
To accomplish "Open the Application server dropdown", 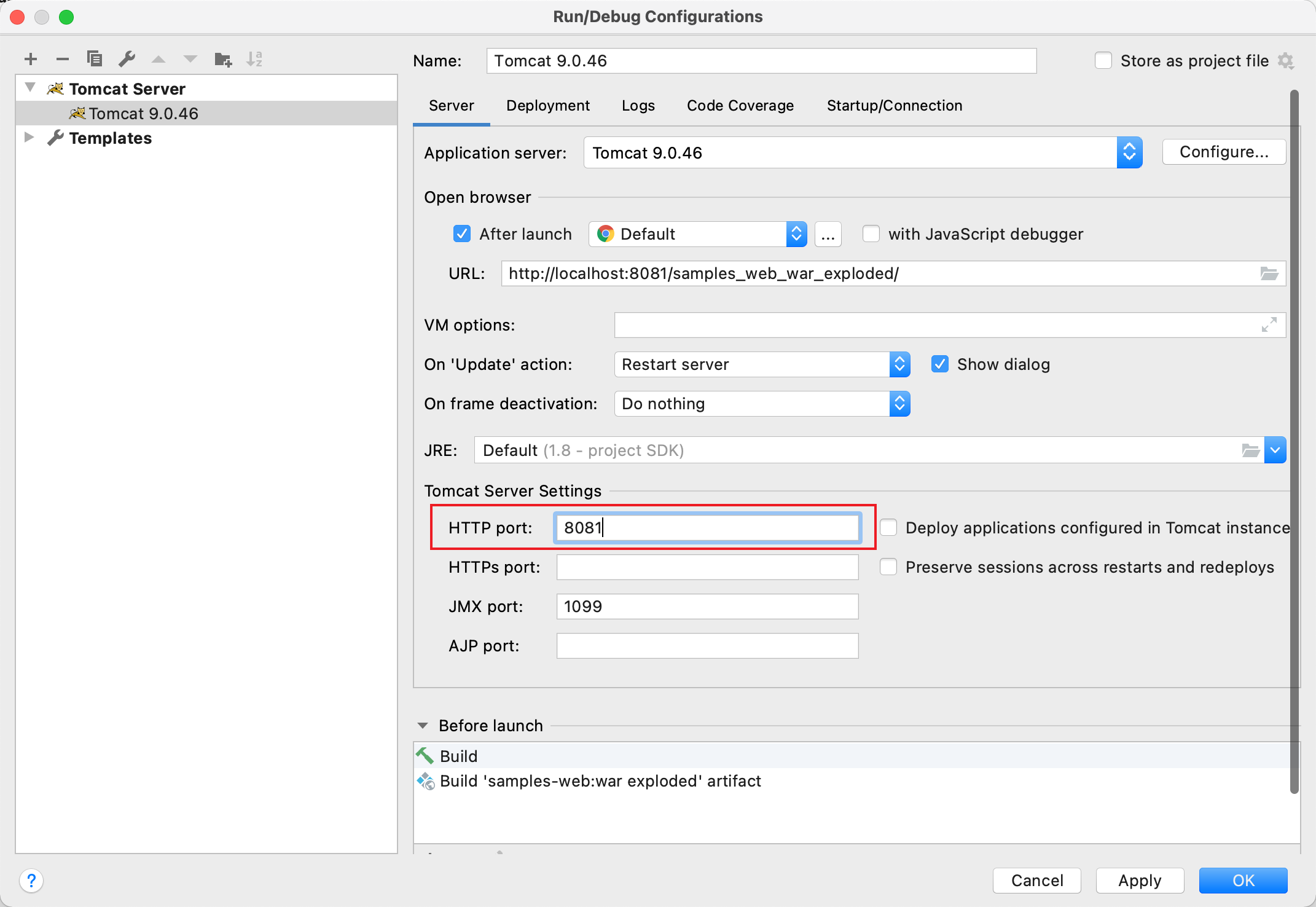I will click(x=1129, y=152).
